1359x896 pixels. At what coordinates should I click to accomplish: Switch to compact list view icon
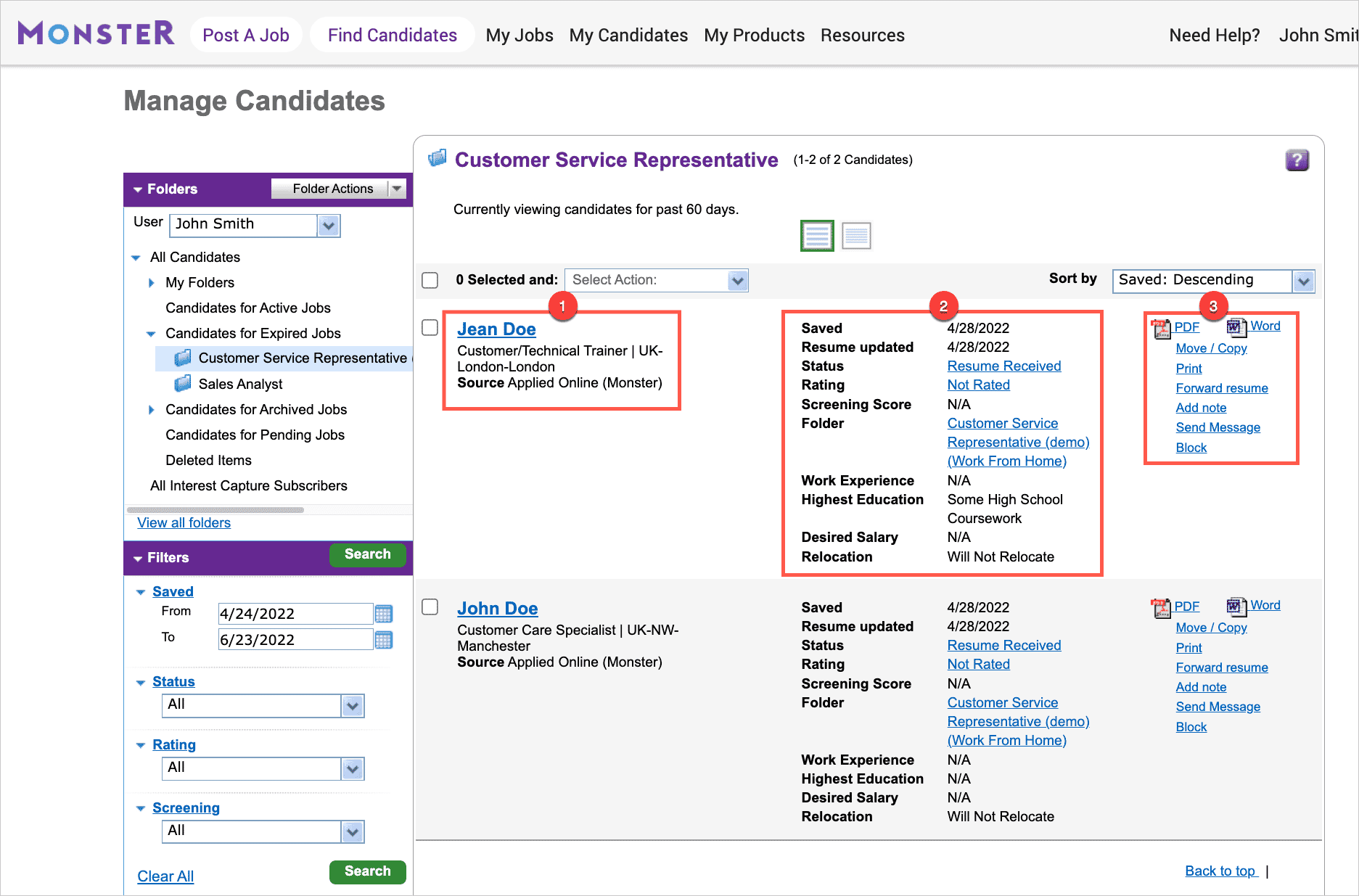pyautogui.click(x=856, y=236)
